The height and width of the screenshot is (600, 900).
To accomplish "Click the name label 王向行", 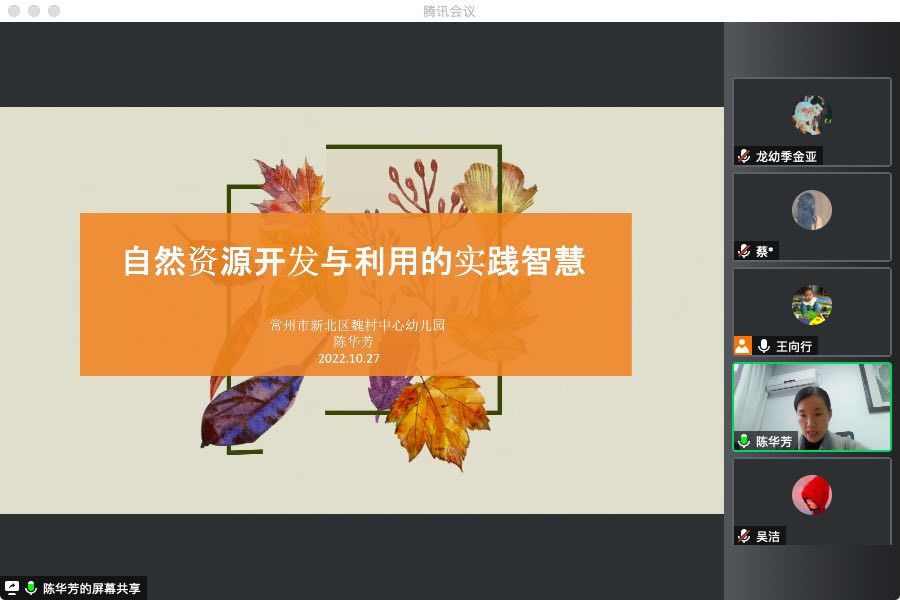I will tap(794, 346).
